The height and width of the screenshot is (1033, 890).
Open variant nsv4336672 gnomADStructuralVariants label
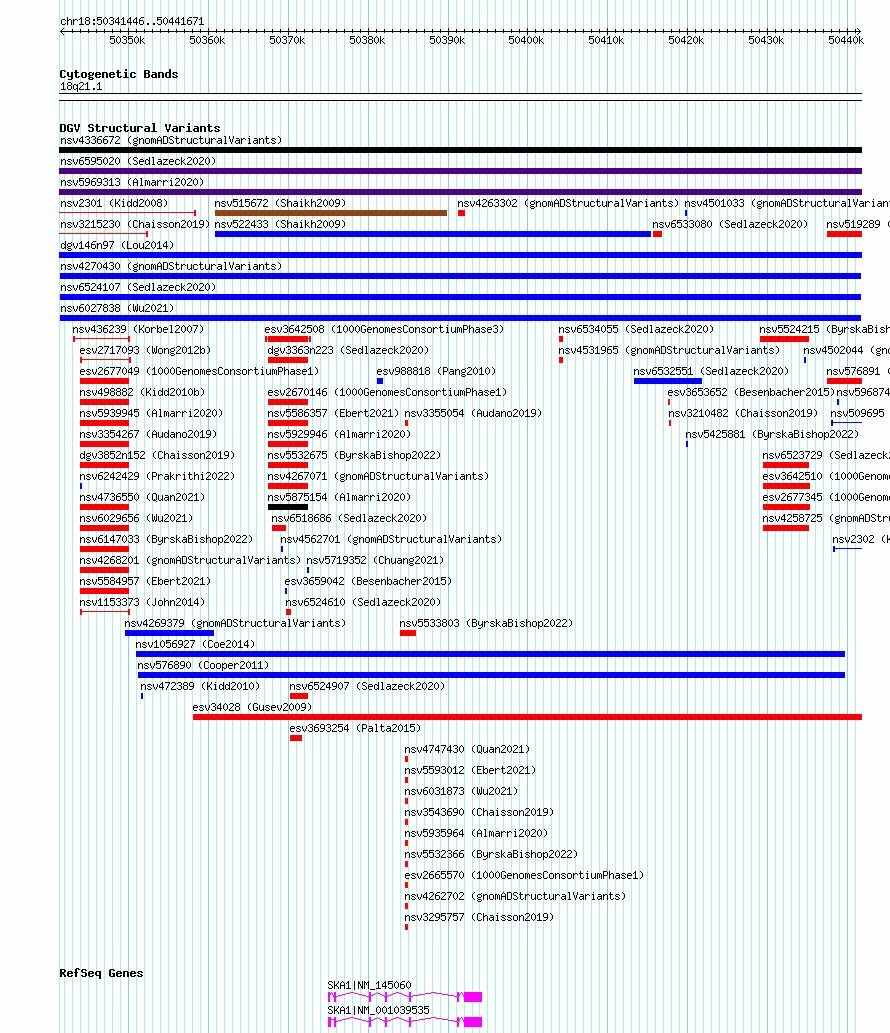(171, 140)
